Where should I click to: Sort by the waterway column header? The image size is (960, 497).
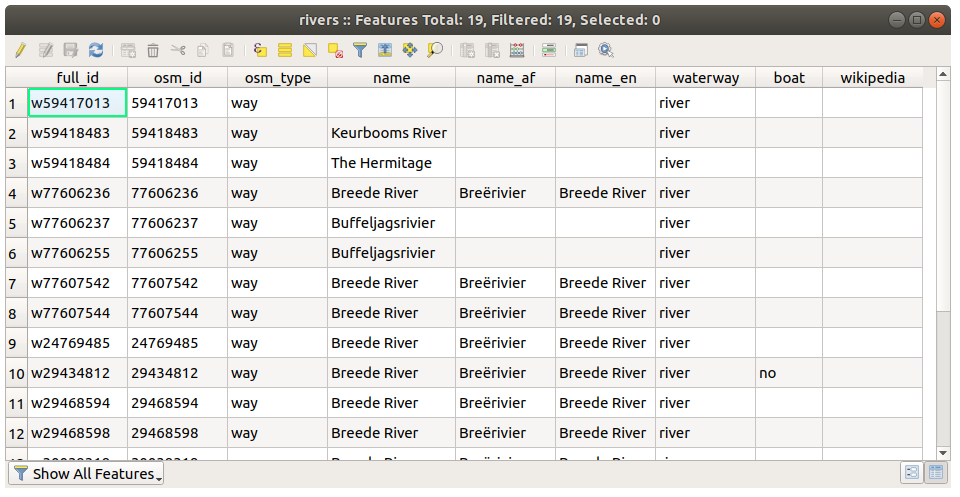[x=705, y=78]
